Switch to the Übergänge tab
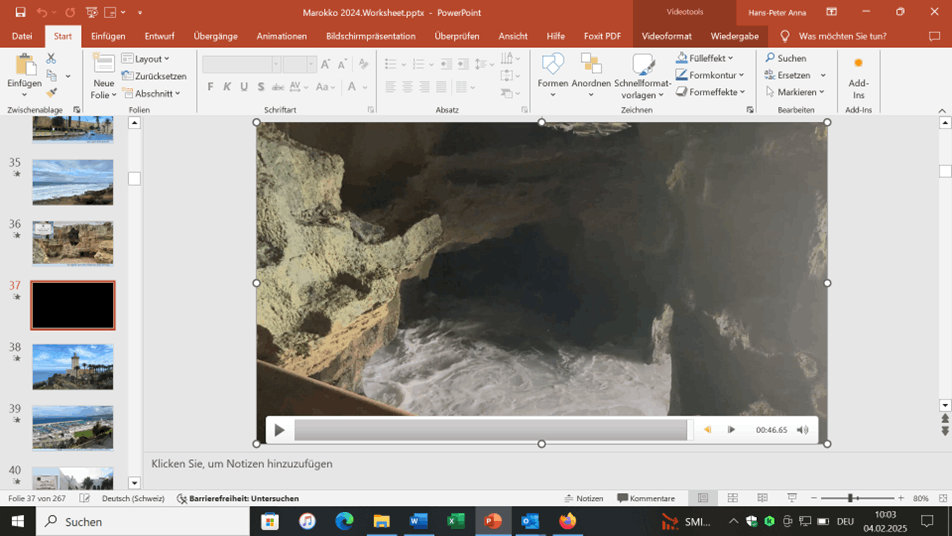Image resolution: width=952 pixels, height=536 pixels. [216, 36]
